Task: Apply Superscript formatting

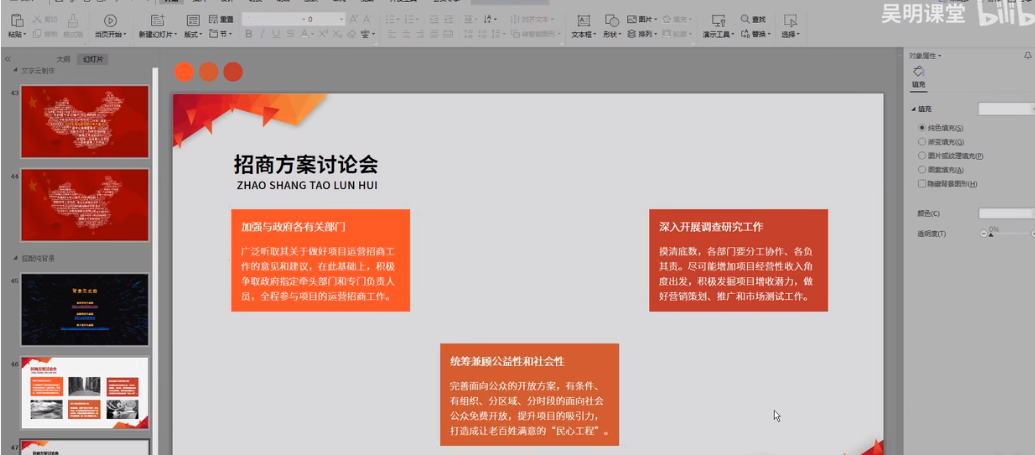Action: point(322,34)
